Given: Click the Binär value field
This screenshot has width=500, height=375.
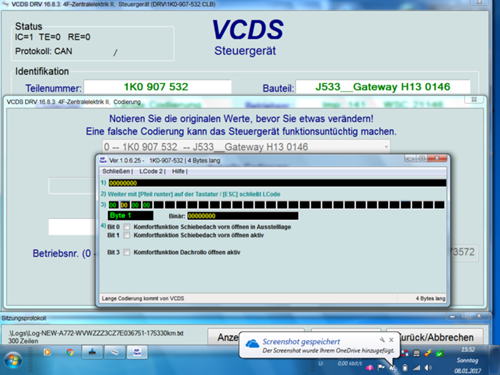Looking at the screenshot, I should 243,216.
